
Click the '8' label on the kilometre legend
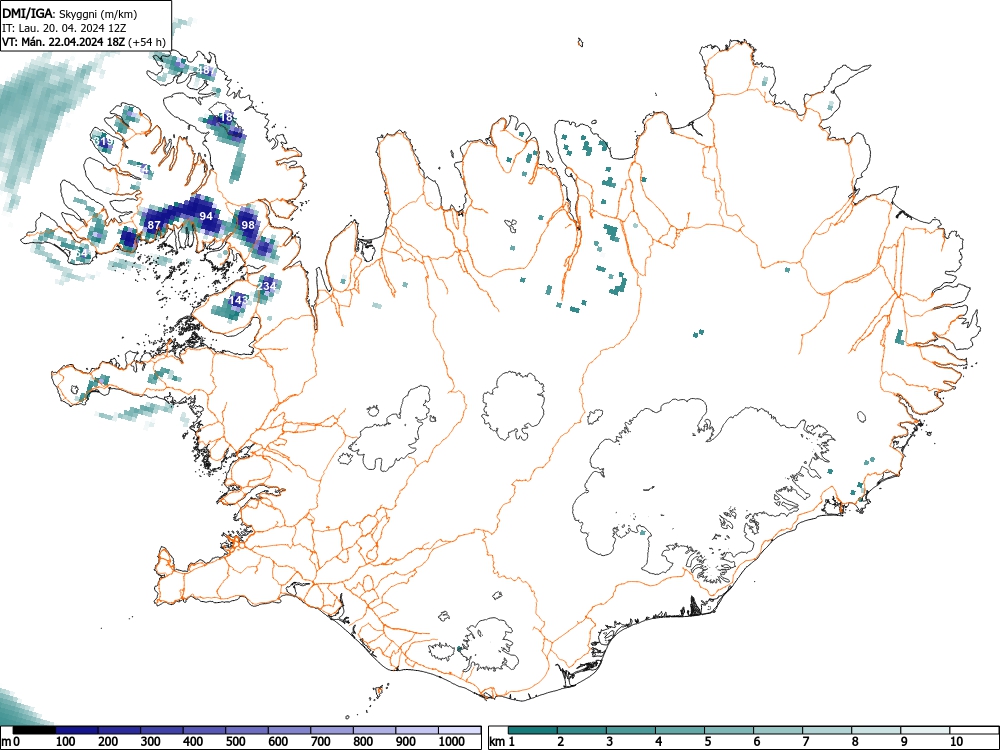[x=855, y=742]
